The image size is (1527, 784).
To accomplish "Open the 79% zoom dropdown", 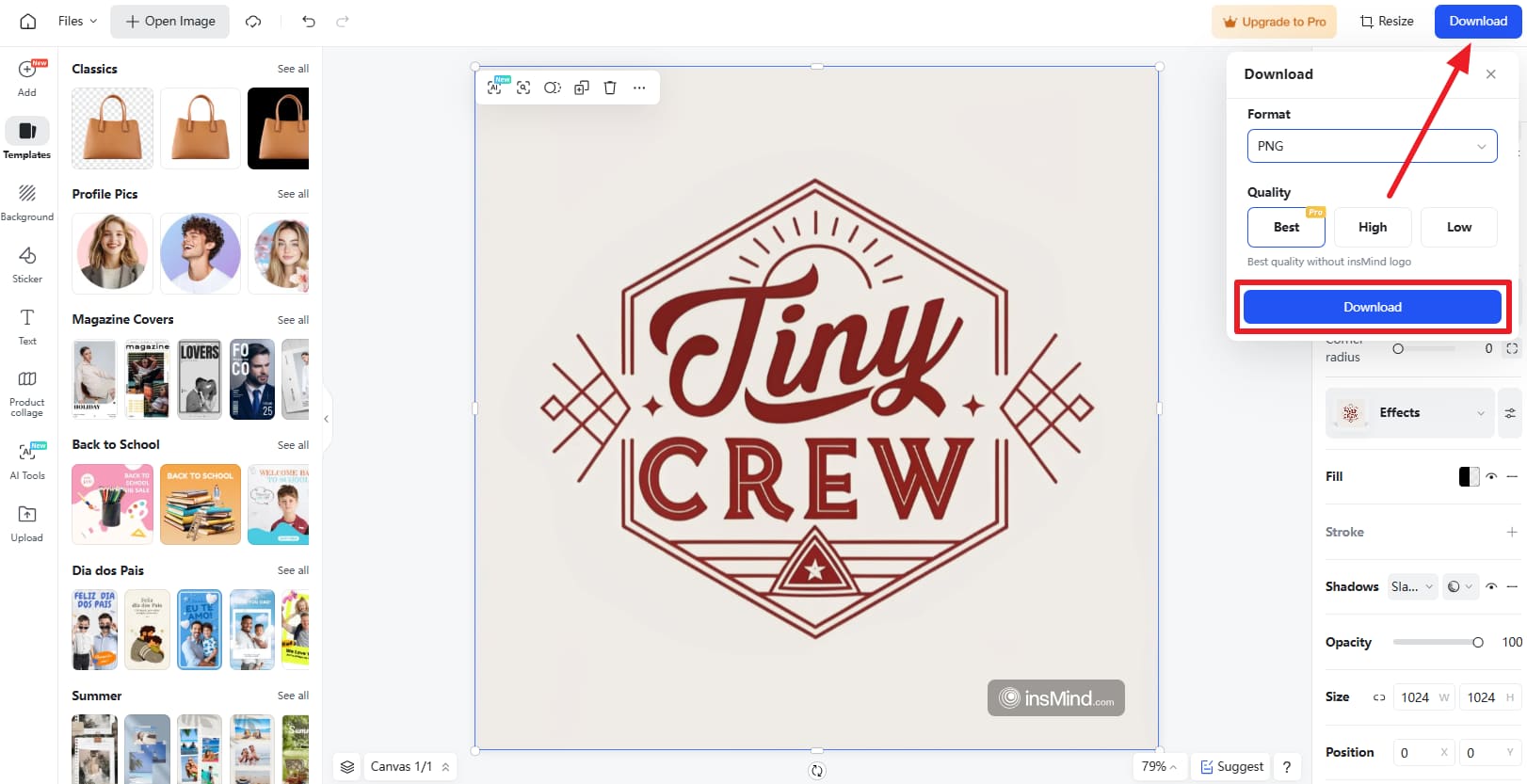I will coord(1159,766).
